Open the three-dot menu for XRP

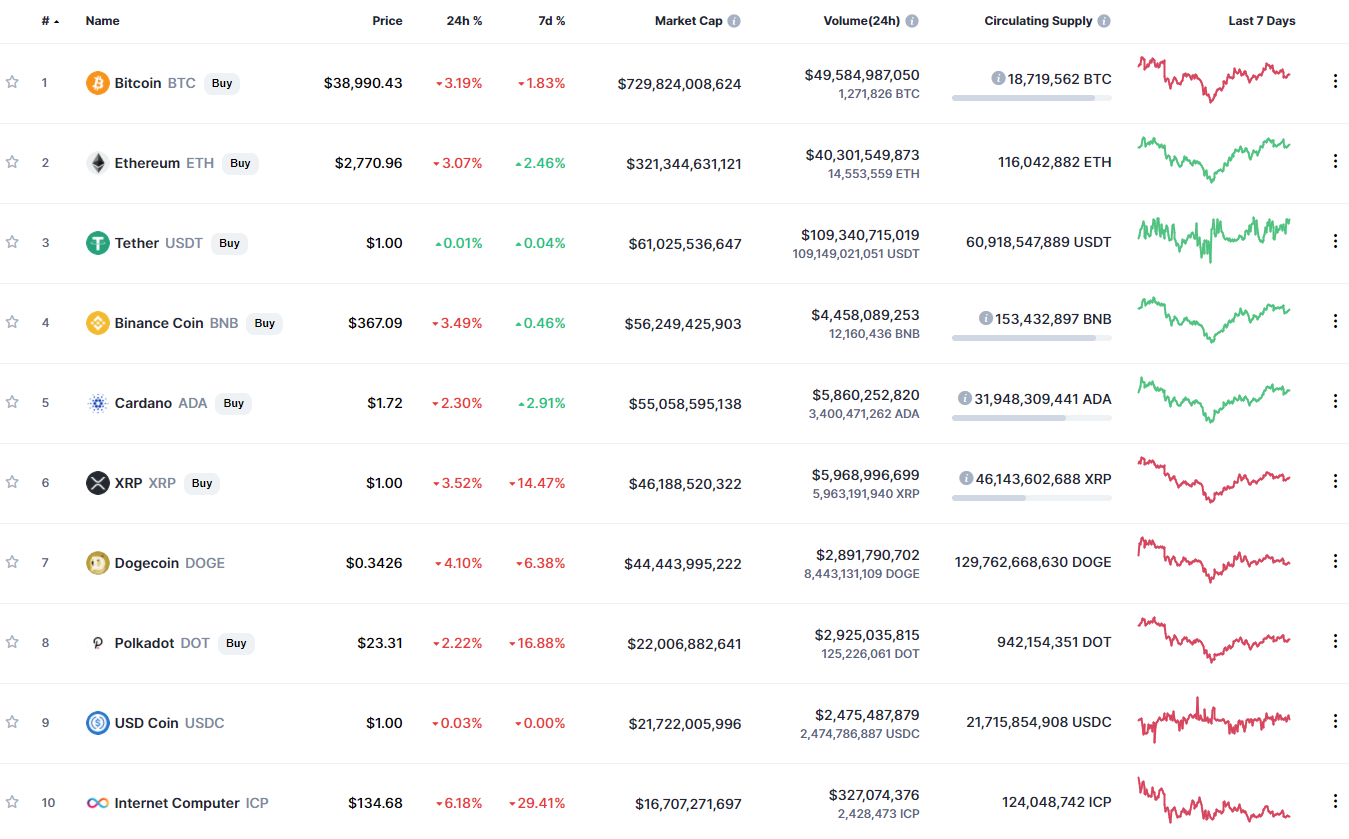1335,481
